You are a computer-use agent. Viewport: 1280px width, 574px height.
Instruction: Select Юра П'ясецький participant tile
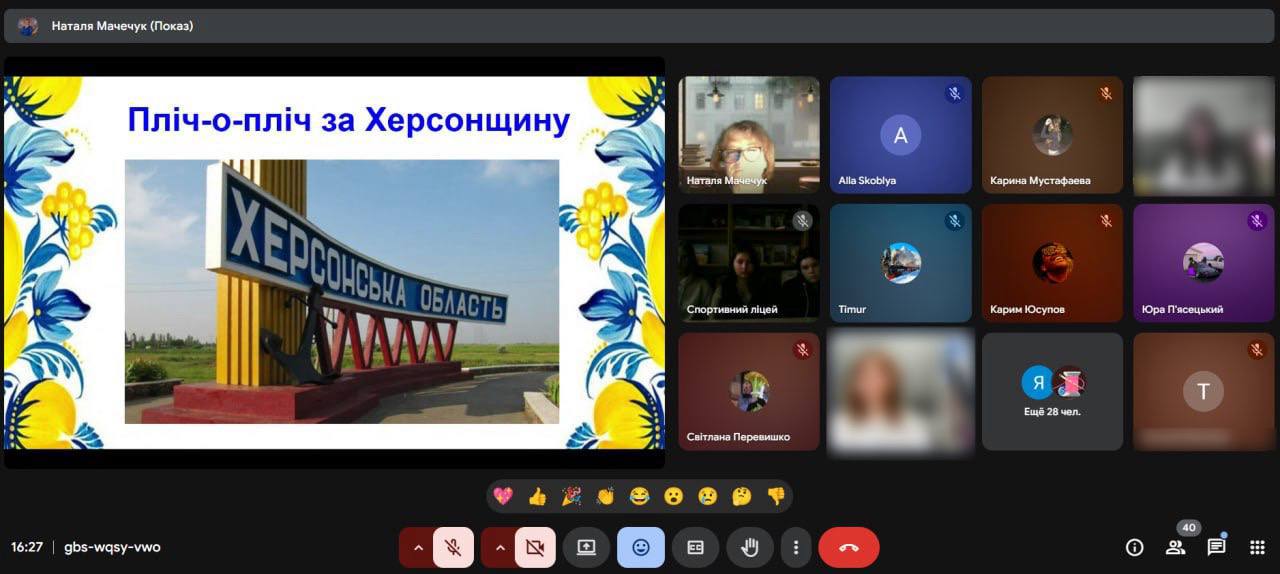1204,263
